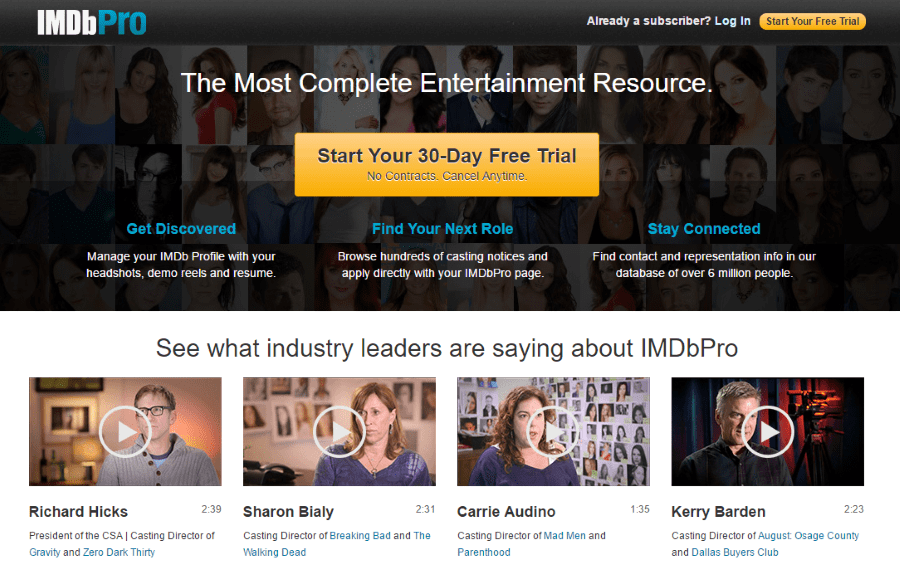Play the Sharon Bialy video
This screenshot has width=900, height=575.
click(x=339, y=432)
